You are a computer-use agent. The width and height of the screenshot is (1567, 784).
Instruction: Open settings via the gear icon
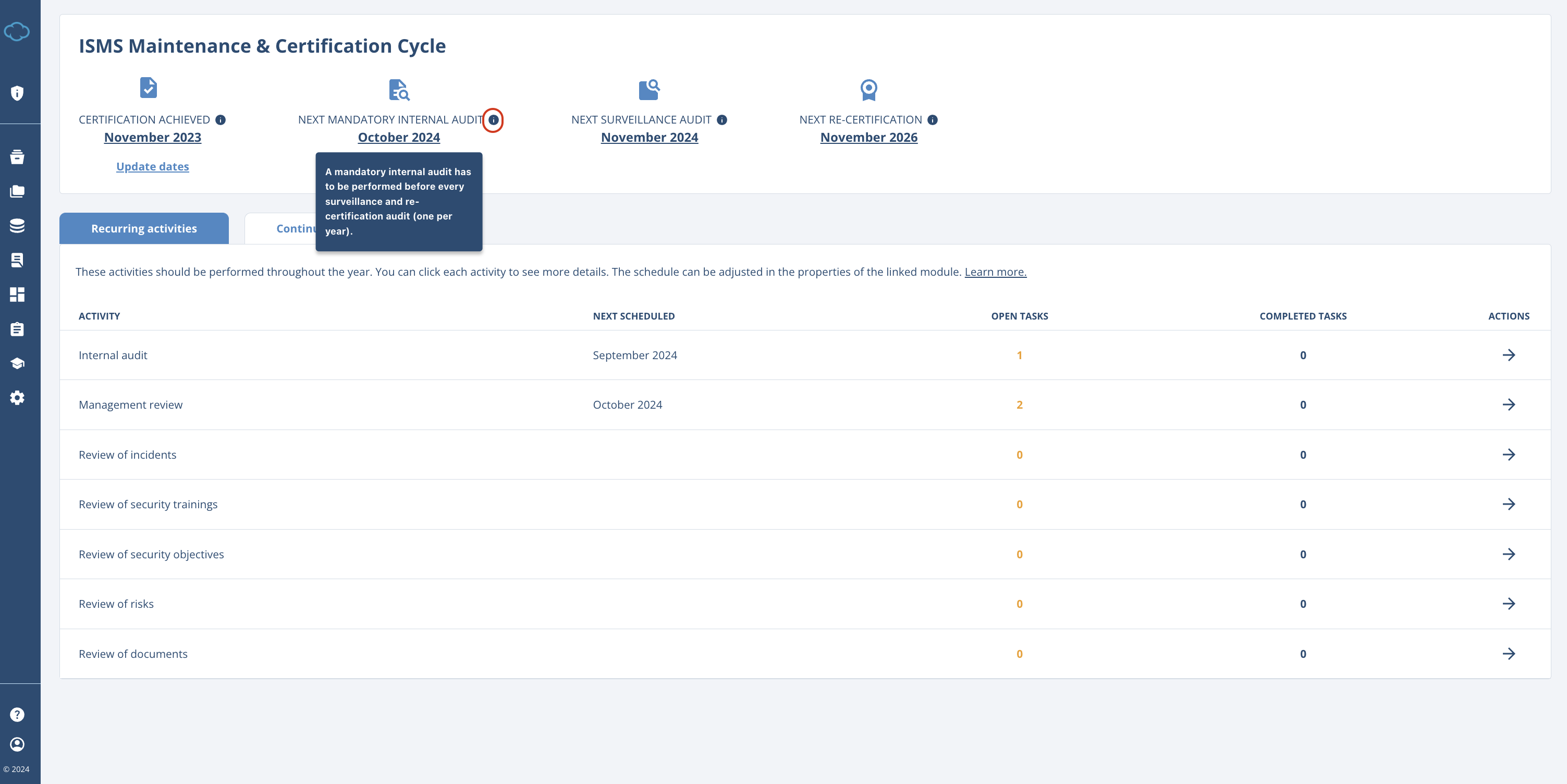(x=18, y=398)
